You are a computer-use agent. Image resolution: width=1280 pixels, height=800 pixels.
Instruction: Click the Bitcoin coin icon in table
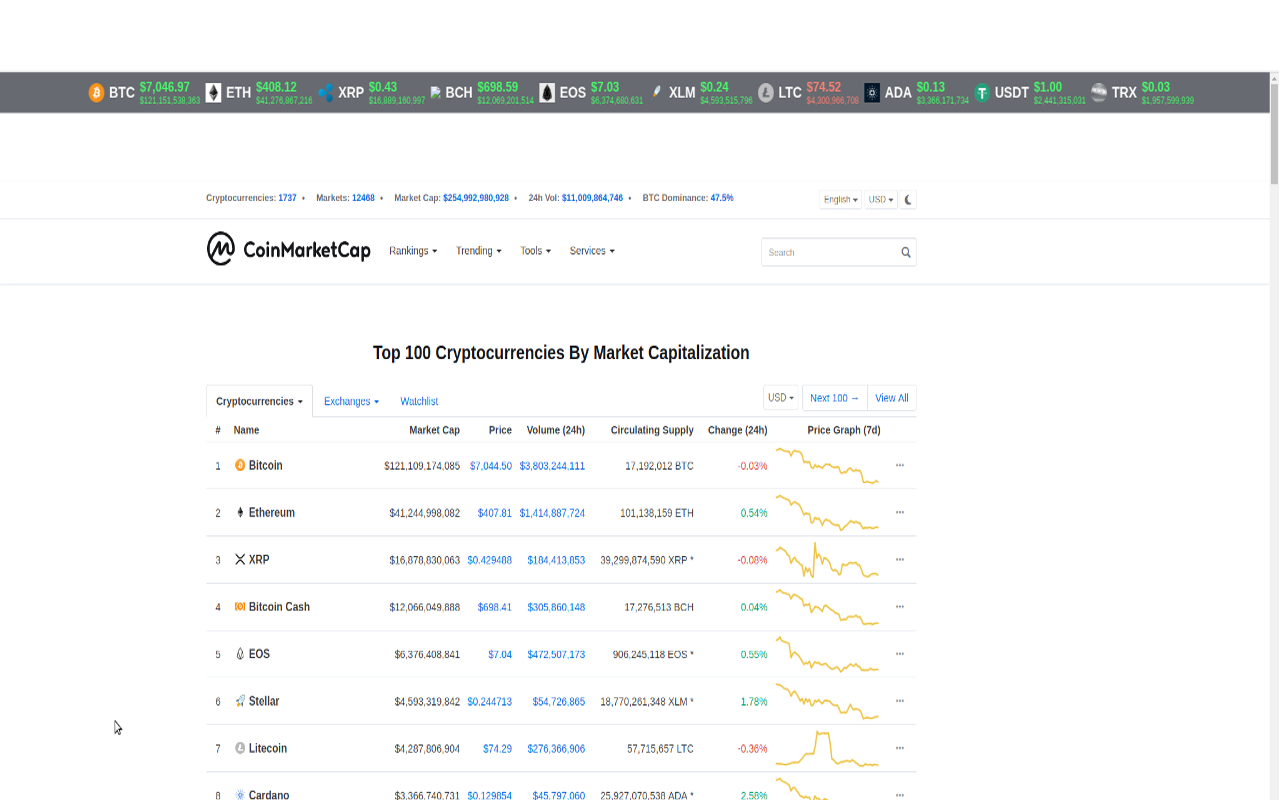240,465
